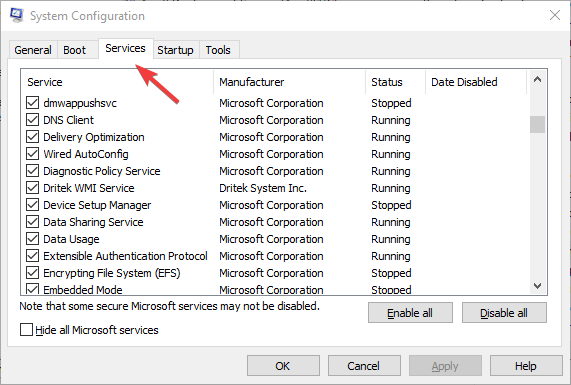The image size is (571, 385).
Task: Uncheck Data Sharing Service
Action: pos(32,222)
